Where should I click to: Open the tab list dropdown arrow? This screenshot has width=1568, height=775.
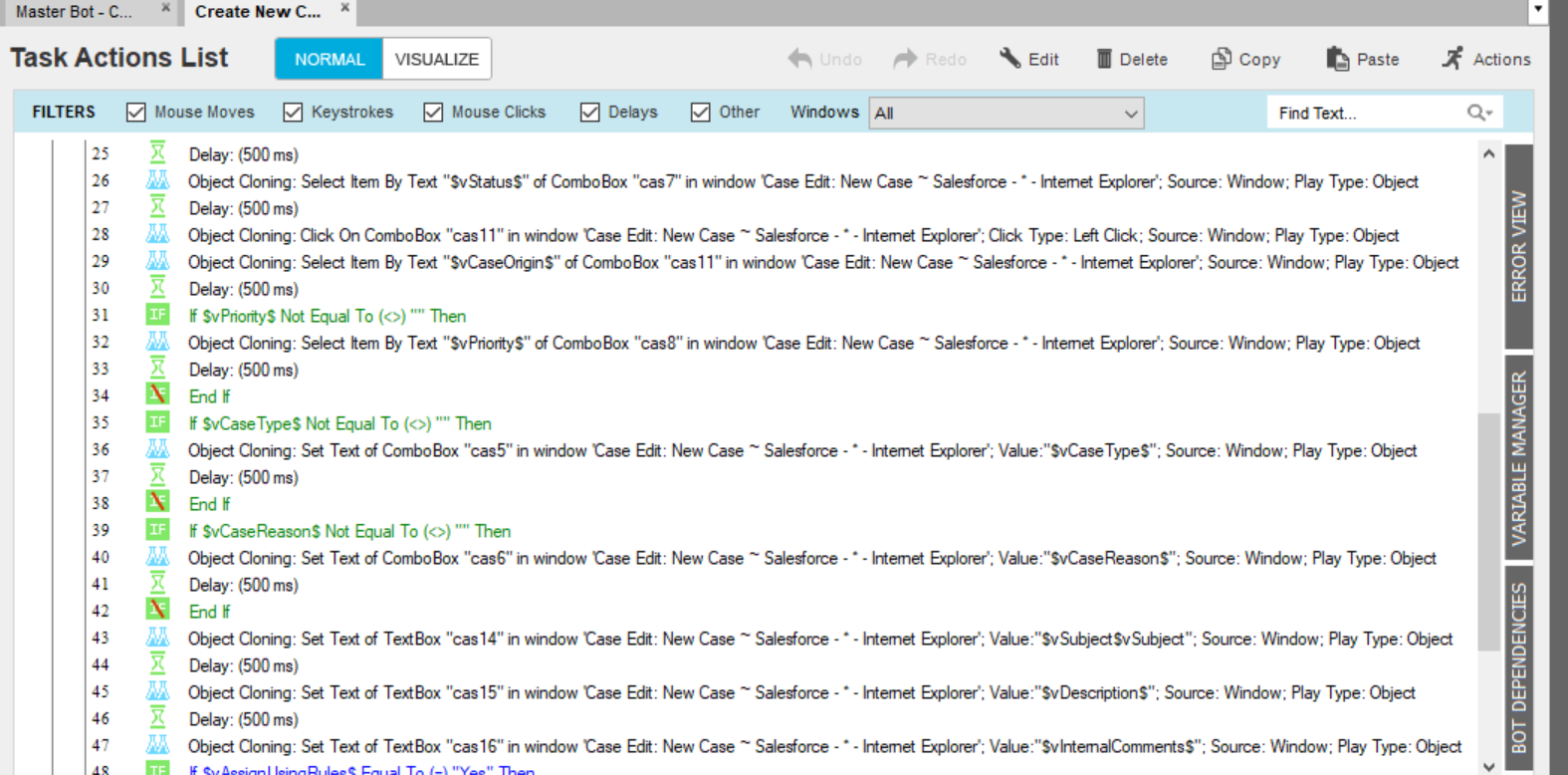[1538, 10]
